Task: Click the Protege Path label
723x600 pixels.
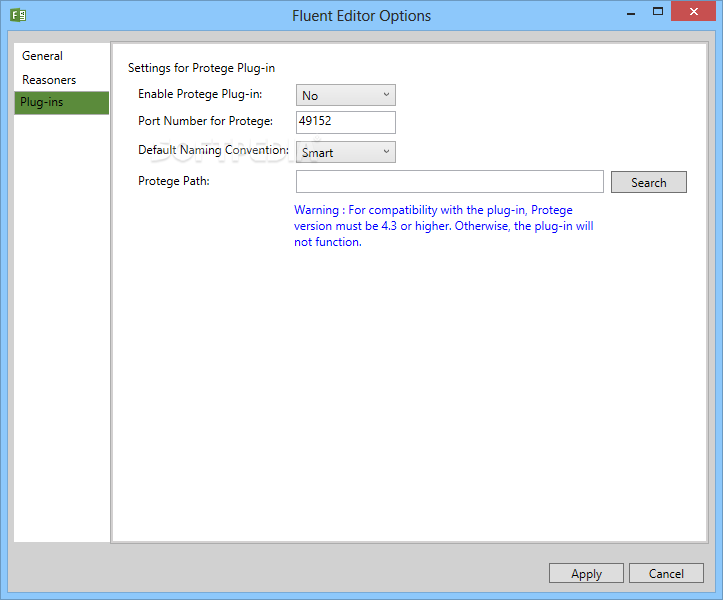Action: tap(174, 181)
